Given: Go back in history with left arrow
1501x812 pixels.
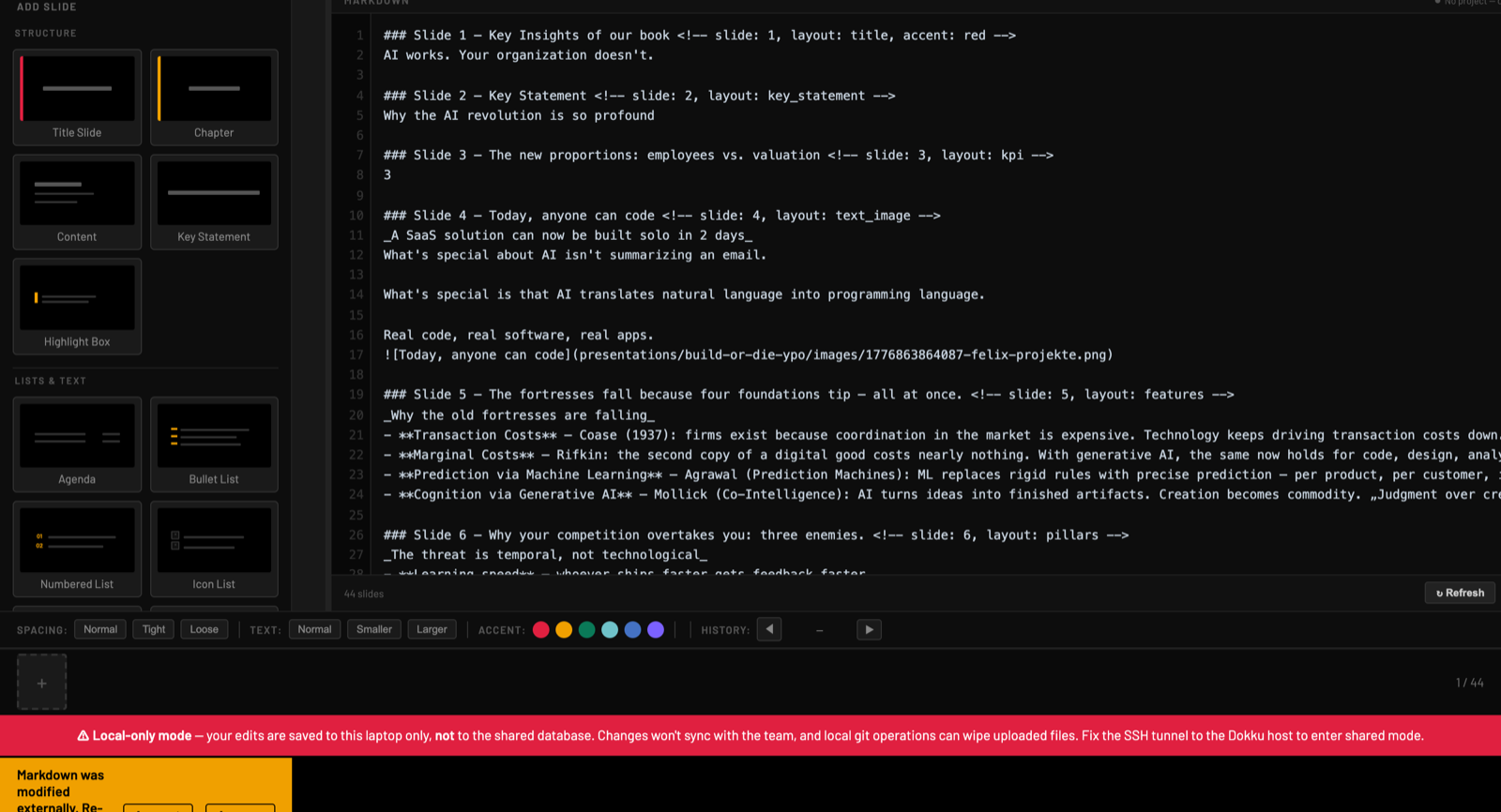Looking at the screenshot, I should click(x=769, y=629).
